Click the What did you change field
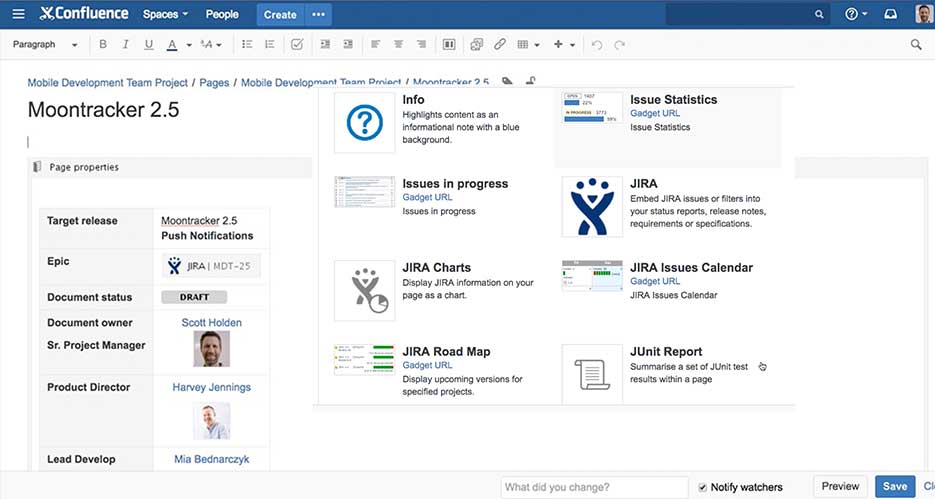The width and height of the screenshot is (935, 499). [x=595, y=487]
